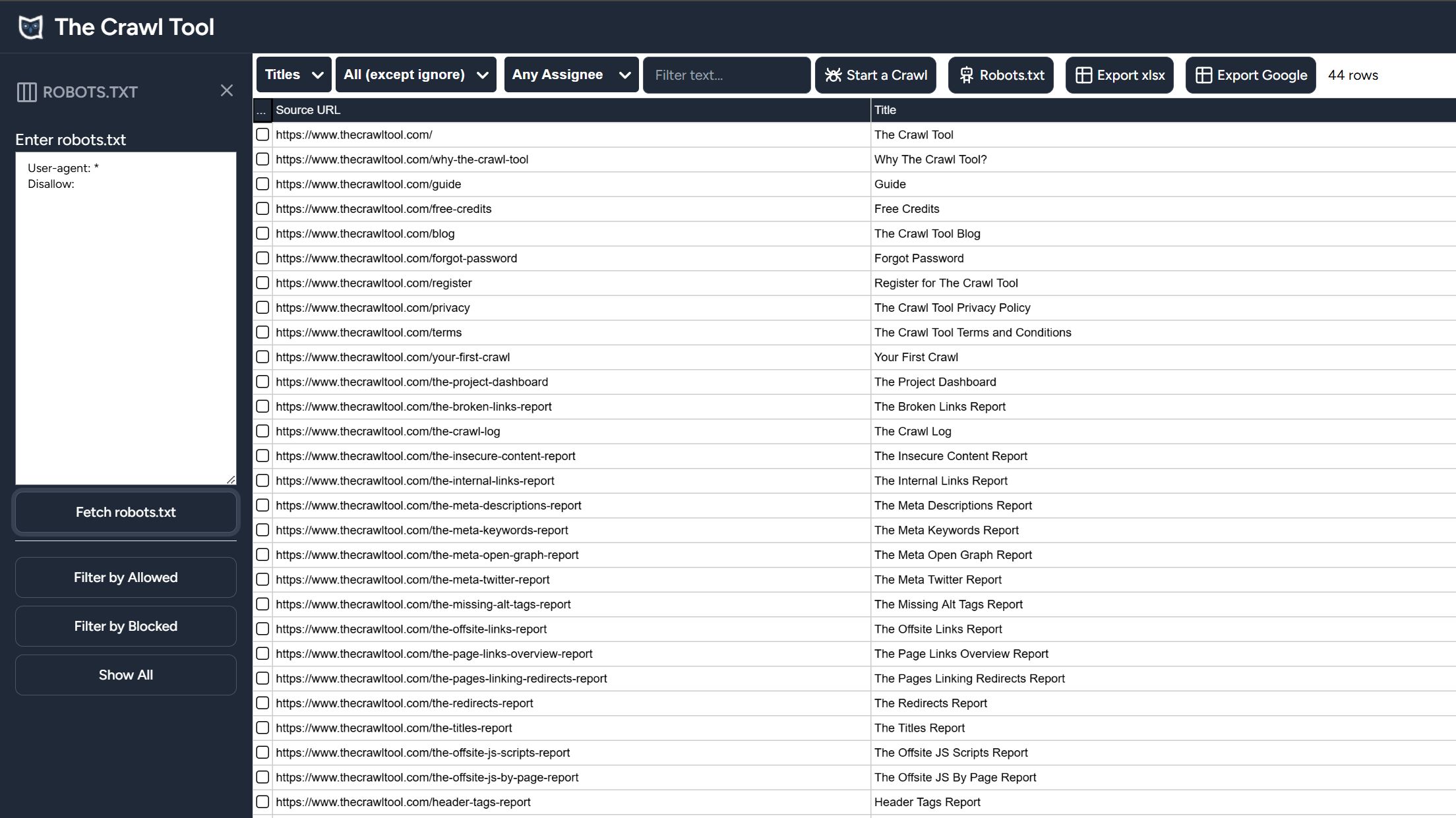Click the spider icon on Start a Crawl
This screenshot has height=818, width=1456.
click(834, 75)
